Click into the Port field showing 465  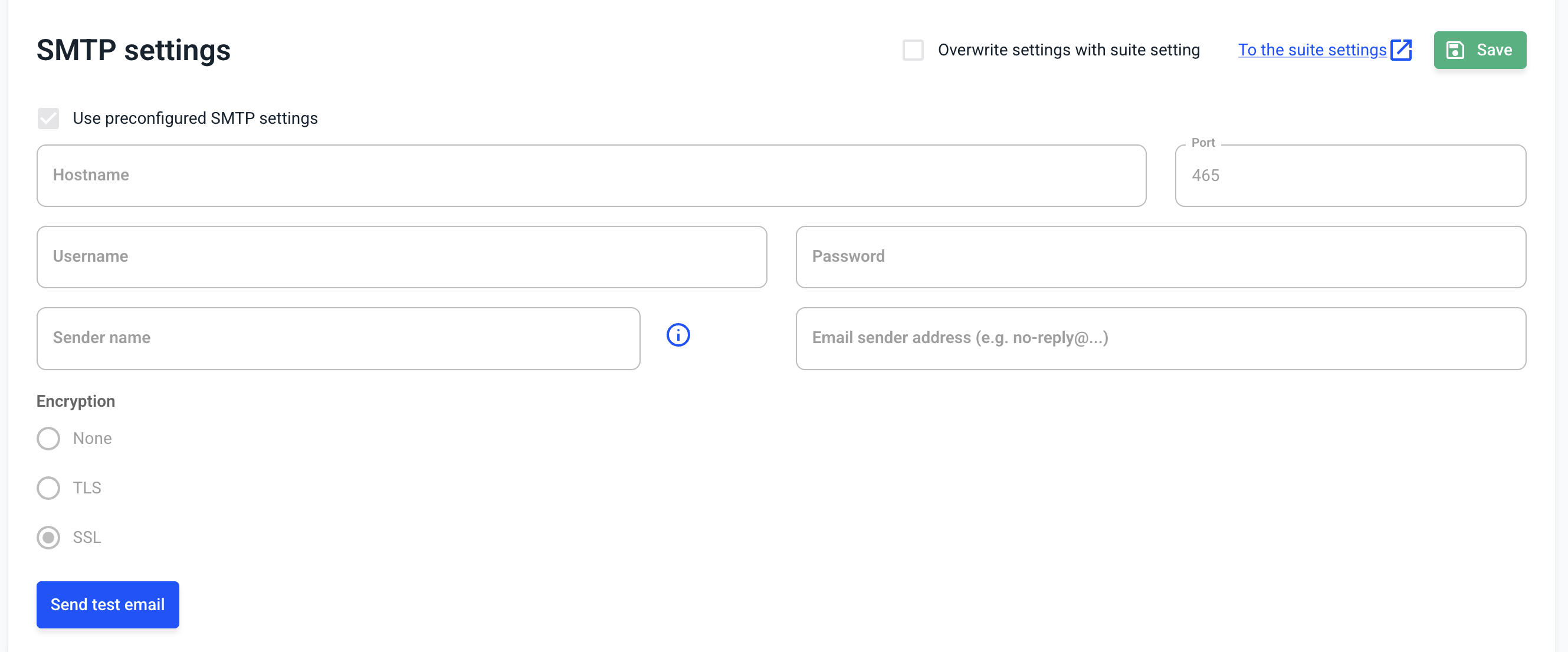(x=1350, y=176)
